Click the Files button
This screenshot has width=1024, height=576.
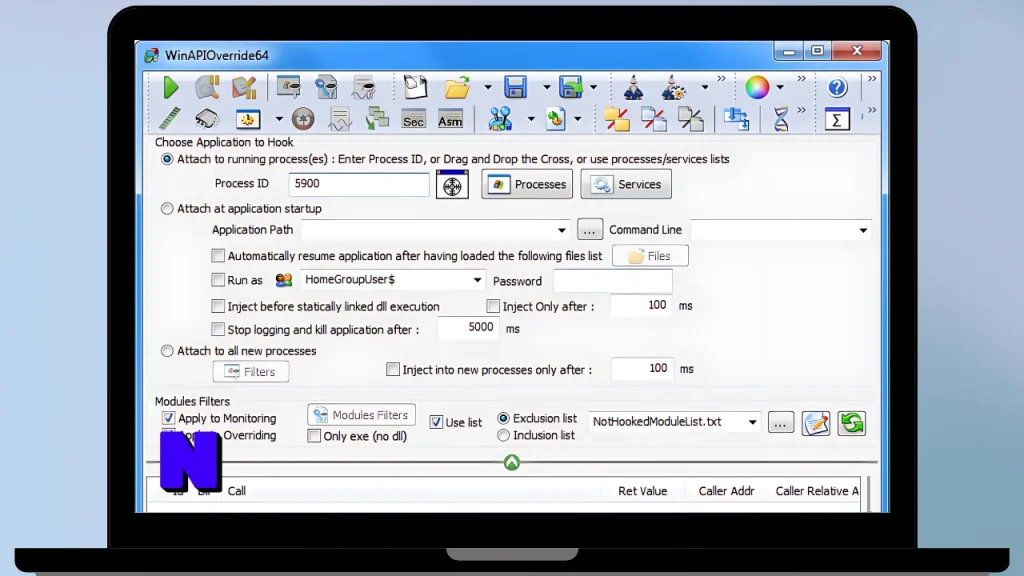[x=650, y=256]
